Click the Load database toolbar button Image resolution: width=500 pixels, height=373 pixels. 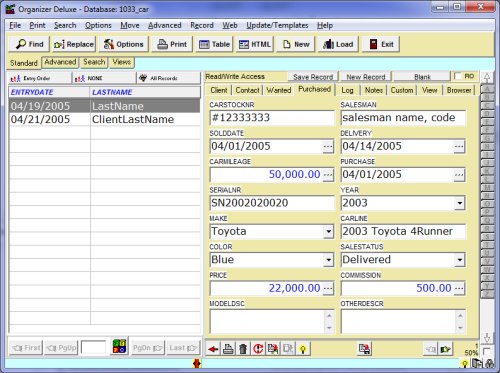click(x=338, y=44)
